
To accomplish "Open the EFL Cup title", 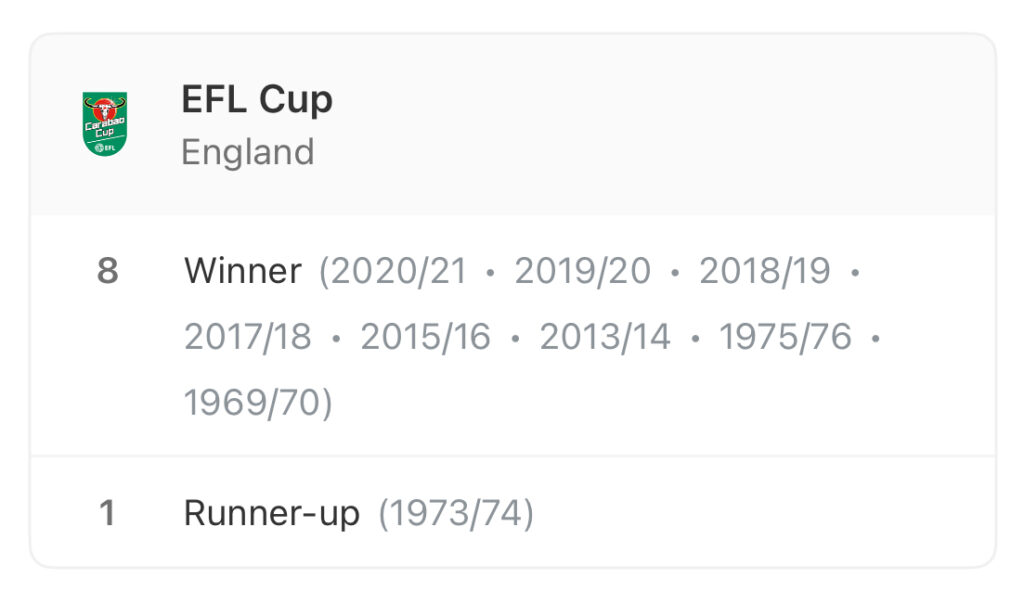I will [257, 99].
